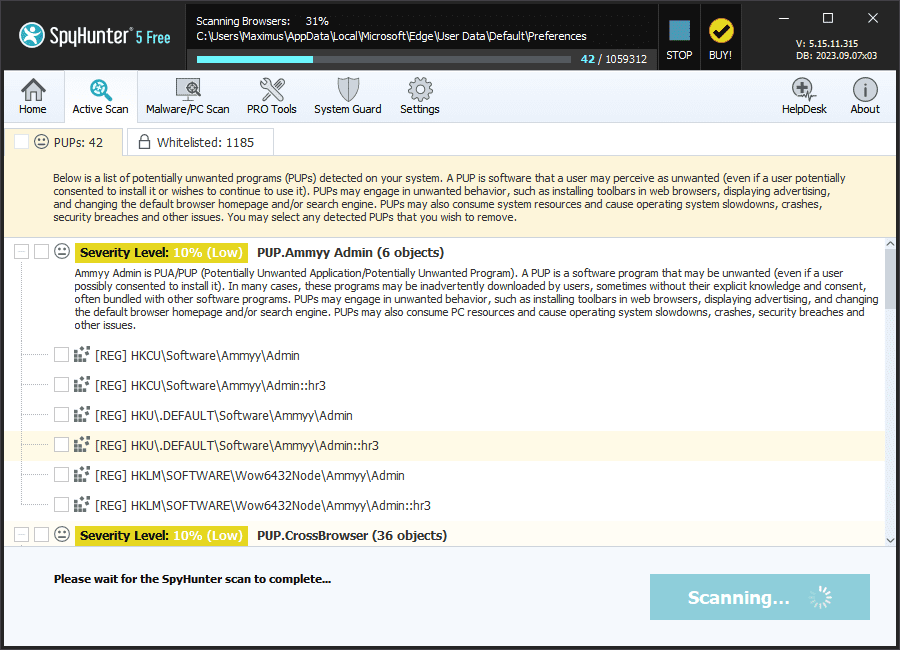Open PRO Tools

[271, 96]
